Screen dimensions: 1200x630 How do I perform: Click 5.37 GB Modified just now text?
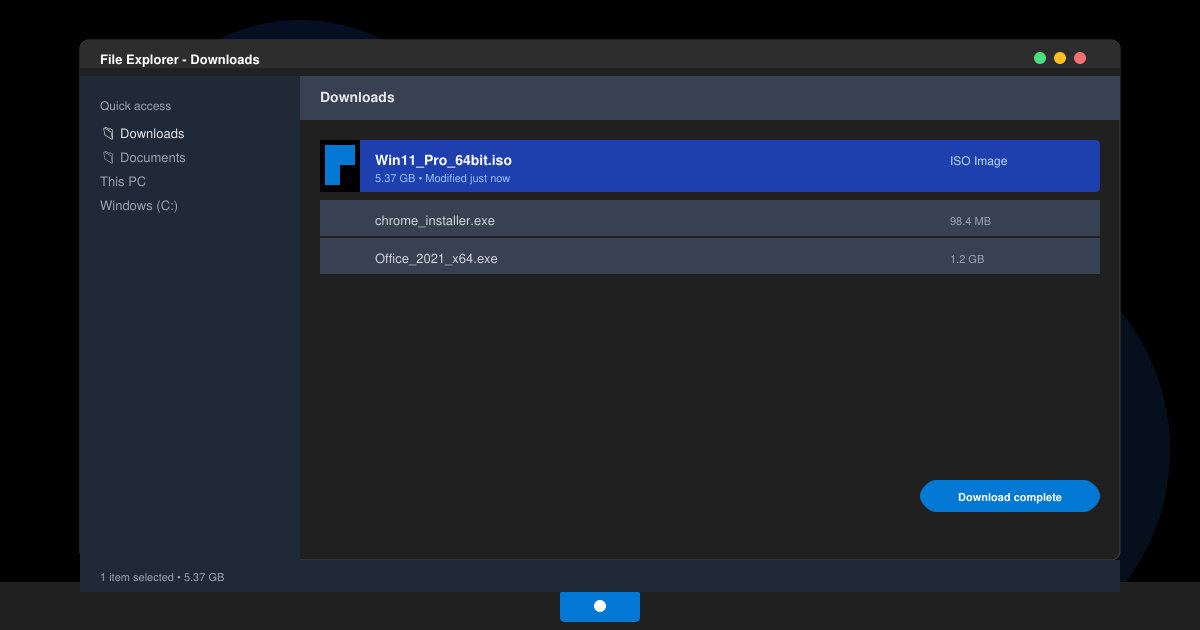coord(442,179)
